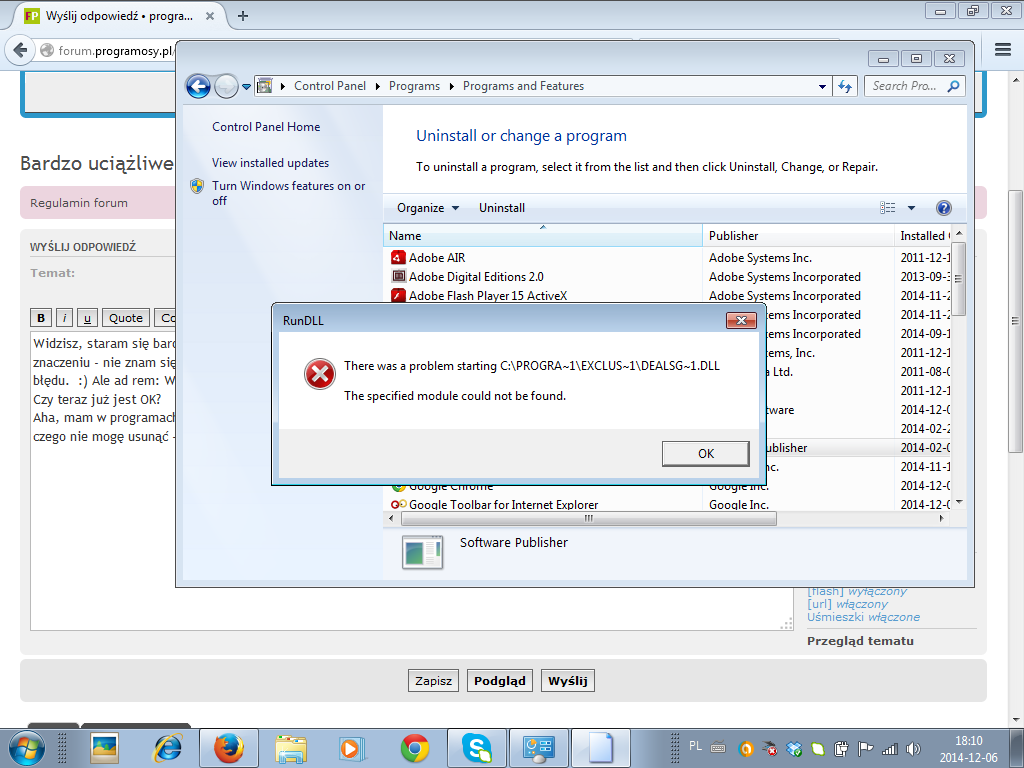Image resolution: width=1024 pixels, height=768 pixels.
Task: Open Internet Explorer from taskbar
Action: click(167, 747)
